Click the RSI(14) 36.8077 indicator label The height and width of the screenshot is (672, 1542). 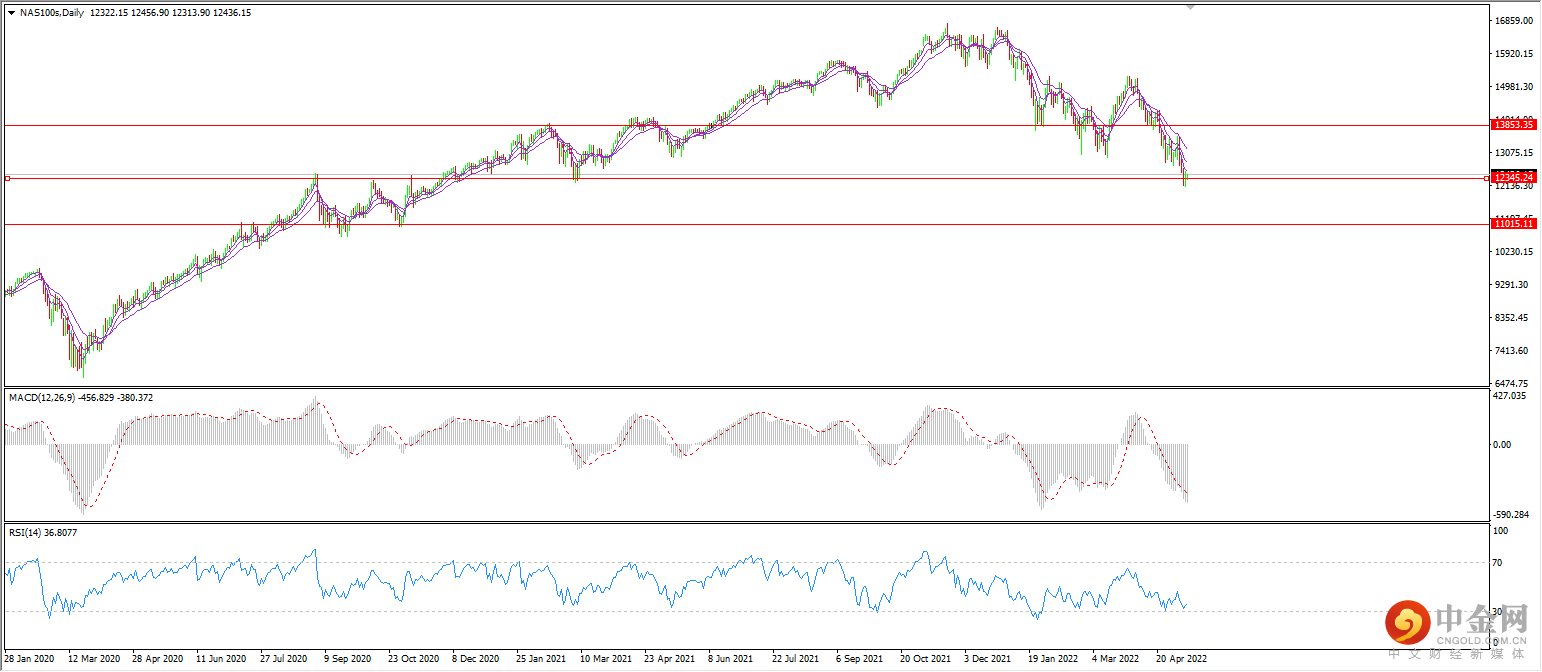(x=43, y=533)
